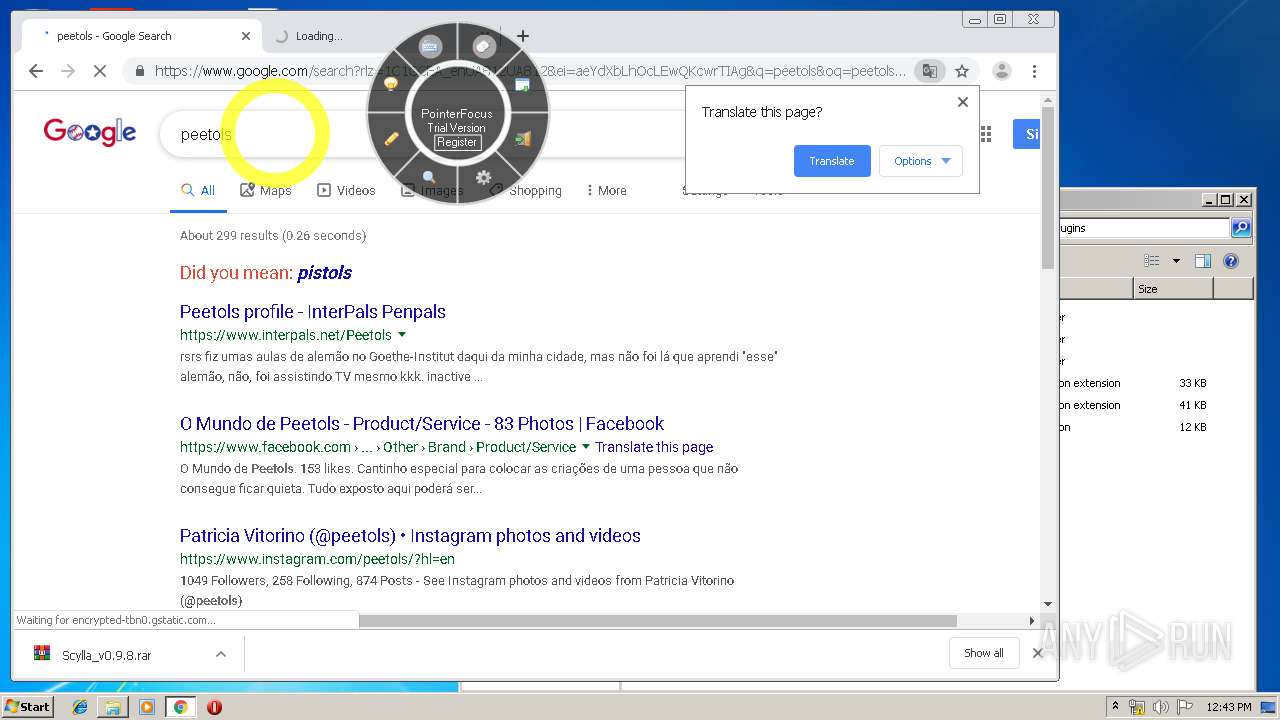Open Windows Explorer from taskbar
Image resolution: width=1280 pixels, height=720 pixels.
(113, 707)
